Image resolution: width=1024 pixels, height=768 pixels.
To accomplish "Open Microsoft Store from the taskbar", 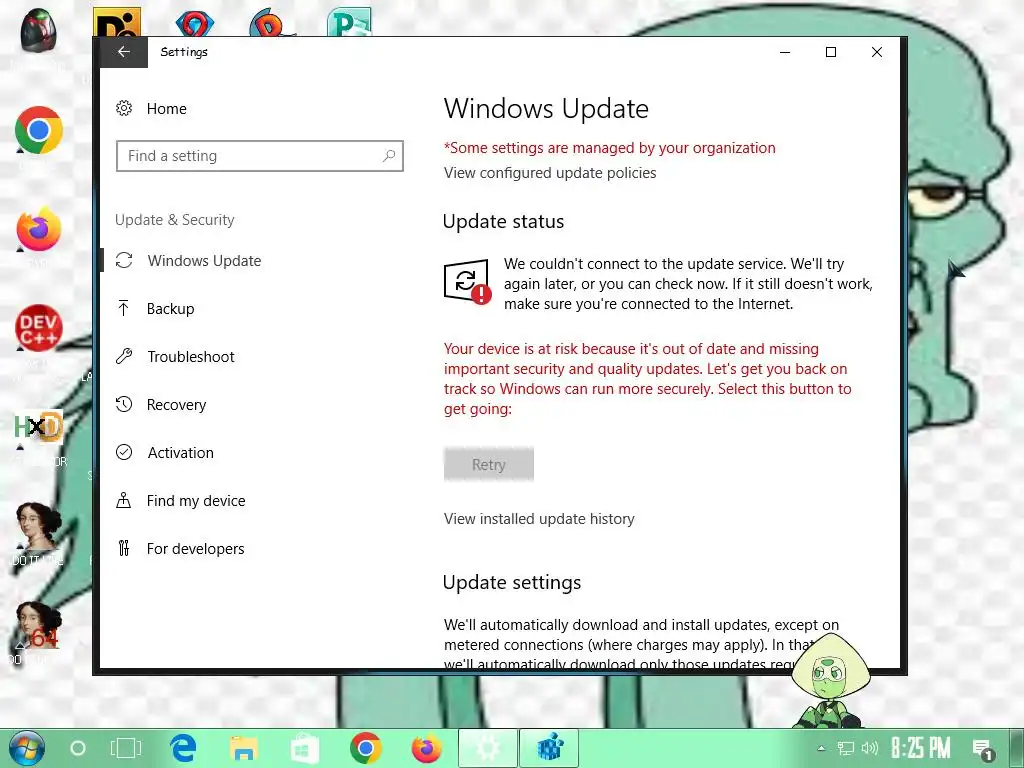I will click(304, 748).
